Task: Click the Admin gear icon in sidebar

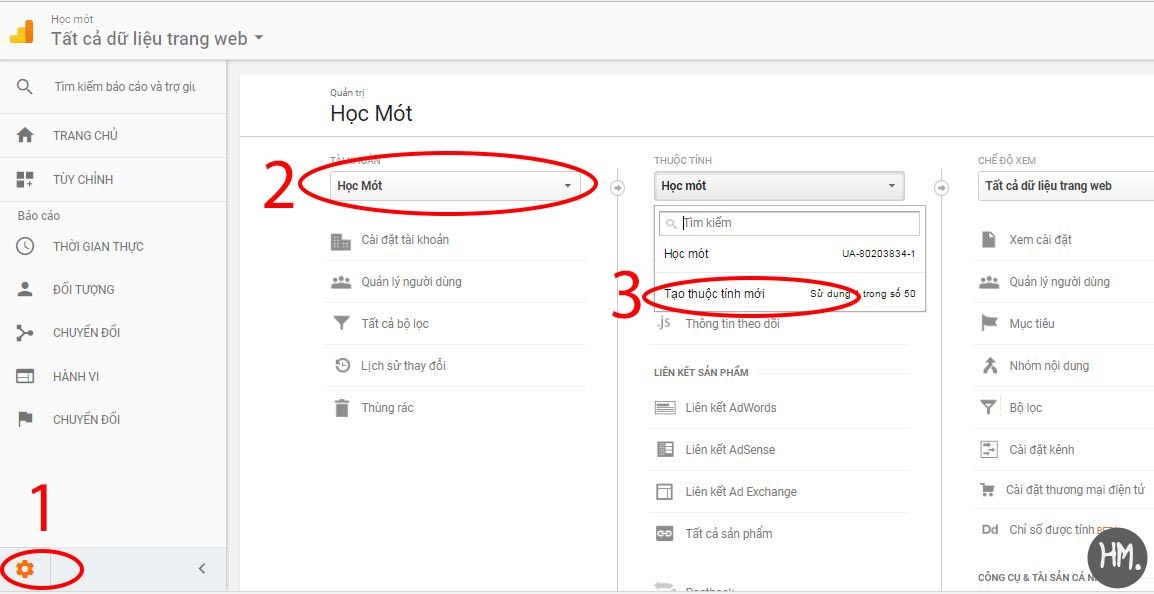Action: (x=24, y=569)
